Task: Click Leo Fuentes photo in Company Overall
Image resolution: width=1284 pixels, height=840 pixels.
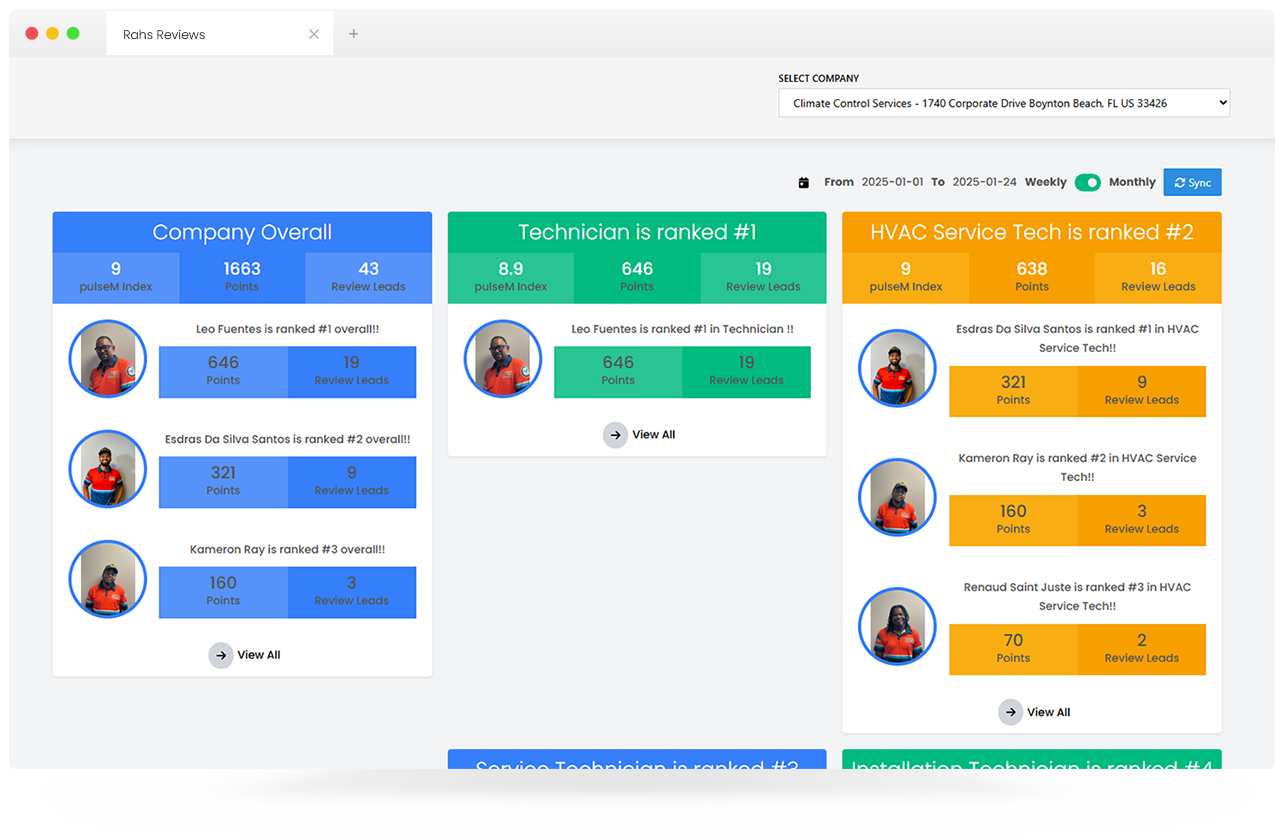Action: point(108,359)
